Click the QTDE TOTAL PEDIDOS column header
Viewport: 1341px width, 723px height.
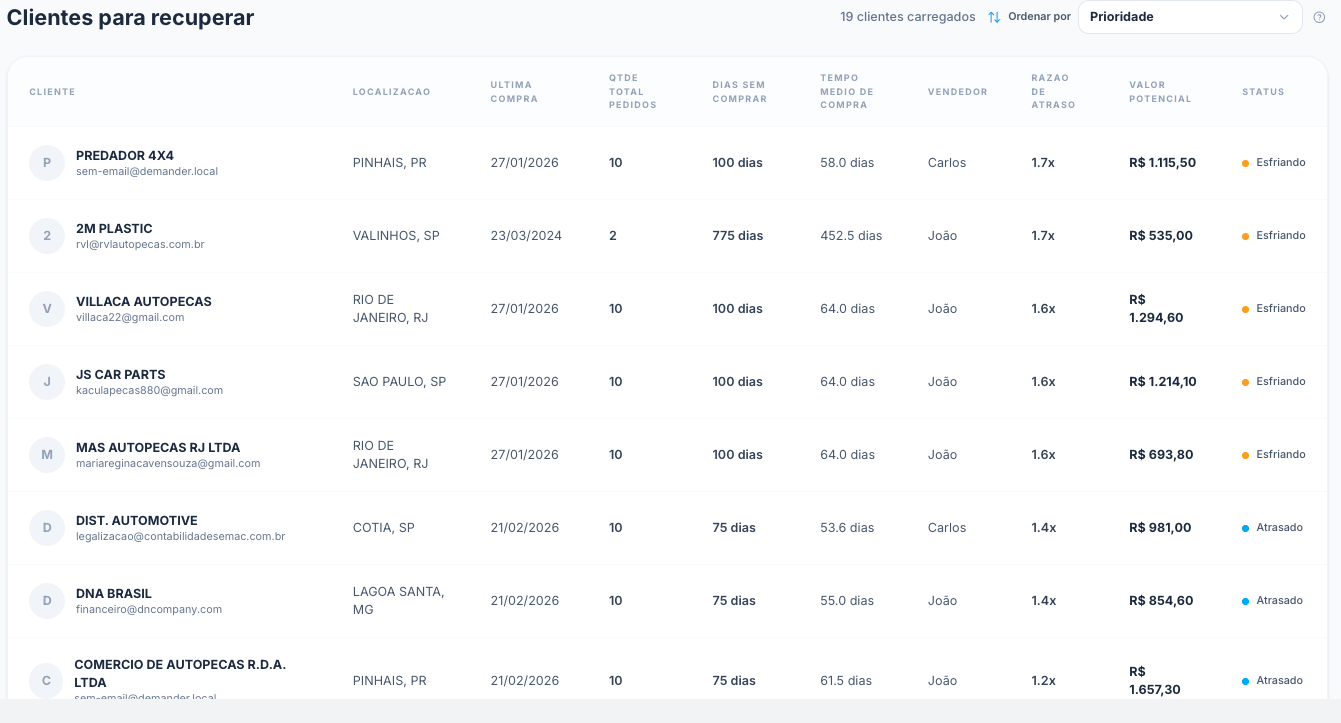(x=633, y=91)
